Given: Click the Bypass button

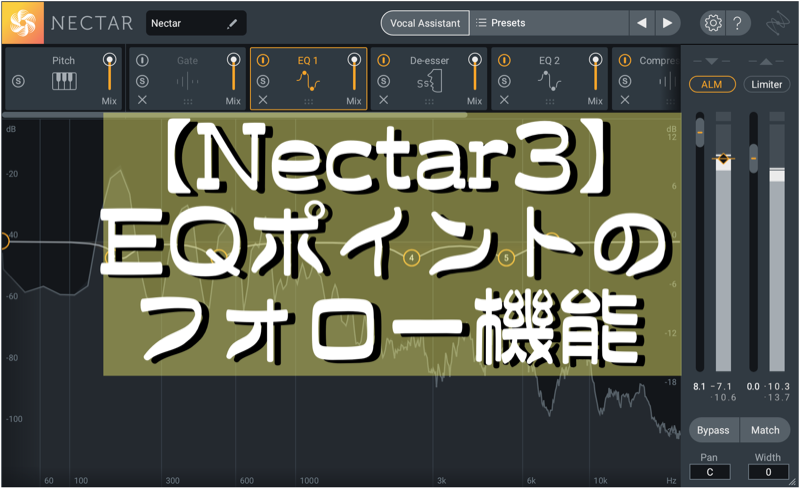Looking at the screenshot, I should pyautogui.click(x=713, y=430).
